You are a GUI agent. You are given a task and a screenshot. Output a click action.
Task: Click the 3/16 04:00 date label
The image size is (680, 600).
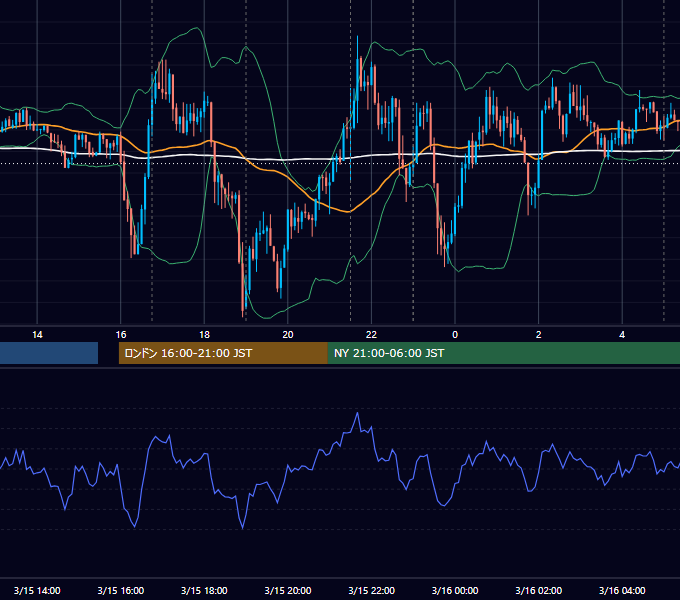pyautogui.click(x=622, y=590)
